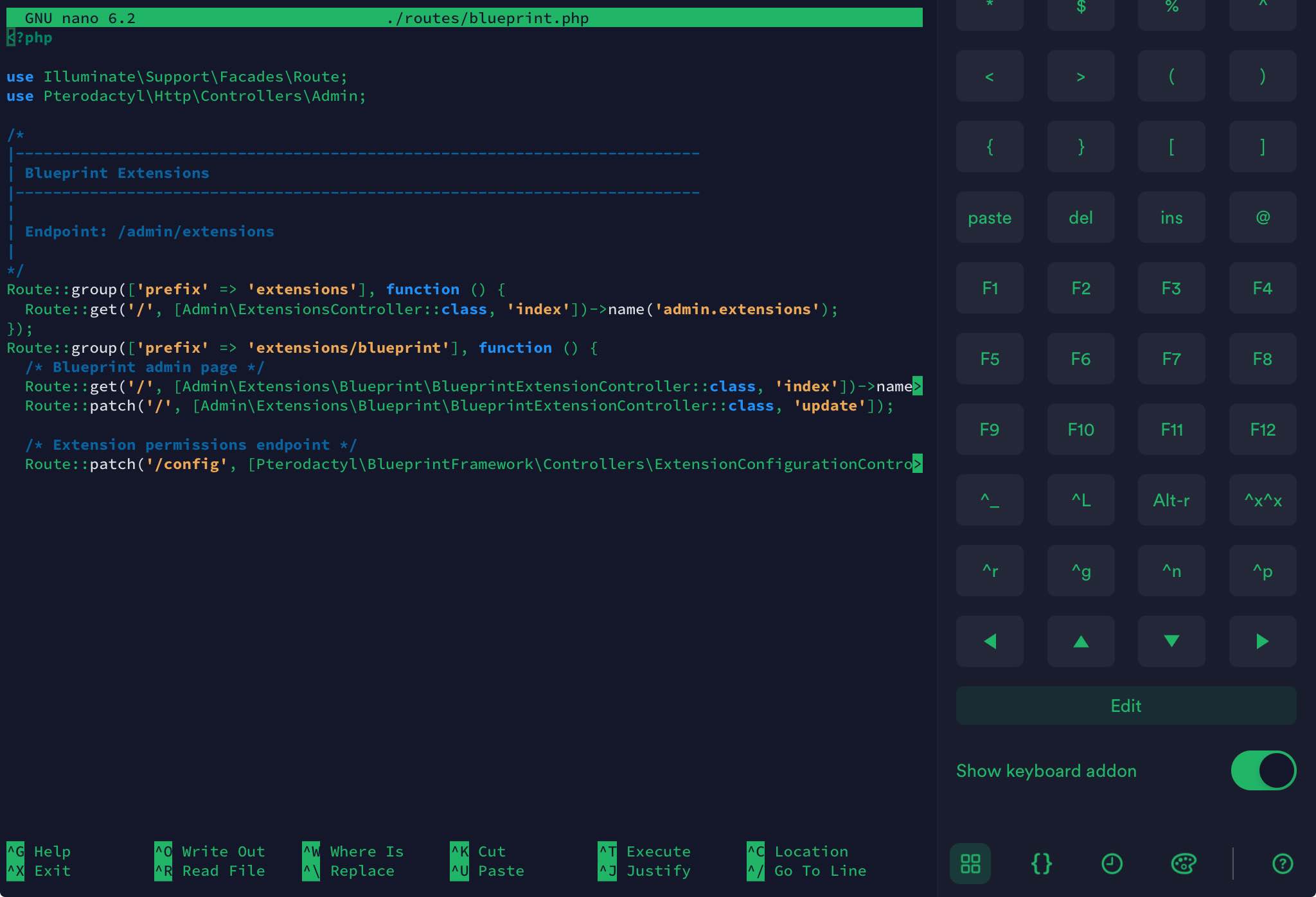Screen dimensions: 1316x897
Task: Place cursor on 'Blueprint Extensions' comment line
Action: [117, 173]
